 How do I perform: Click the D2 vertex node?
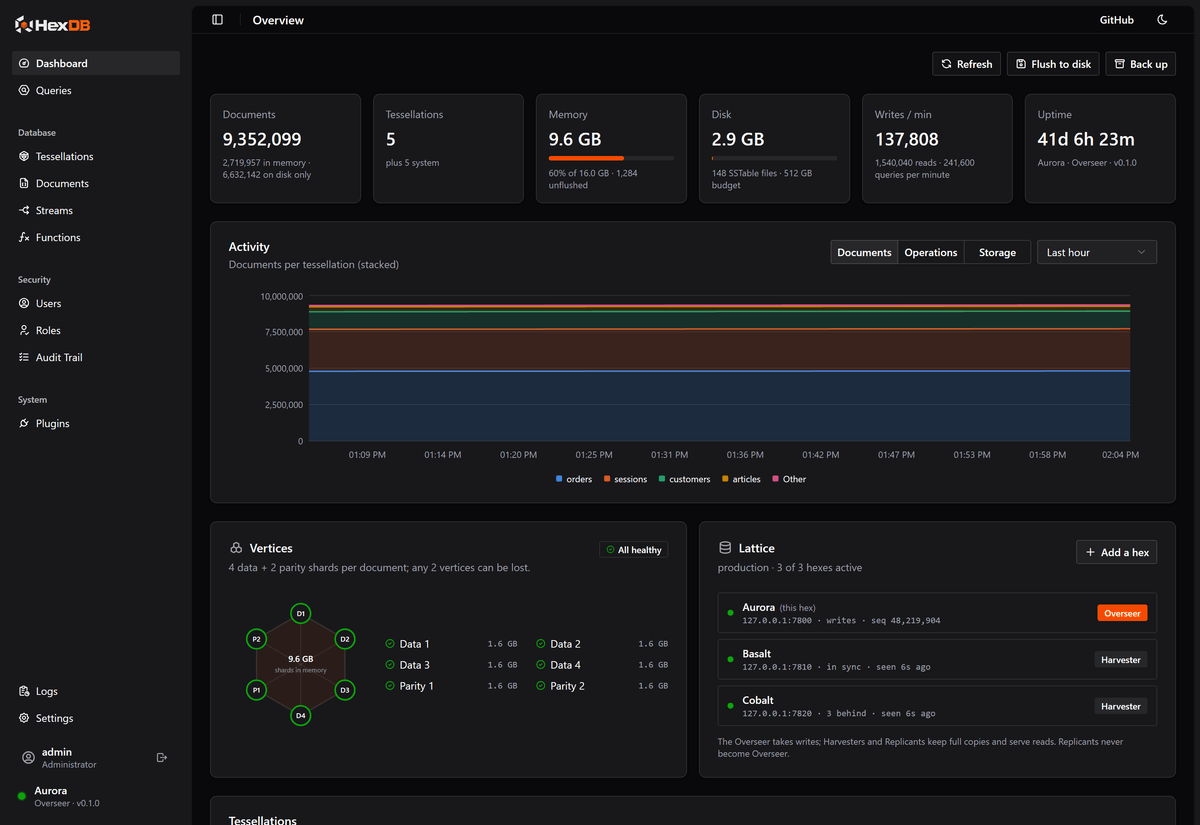(x=344, y=639)
